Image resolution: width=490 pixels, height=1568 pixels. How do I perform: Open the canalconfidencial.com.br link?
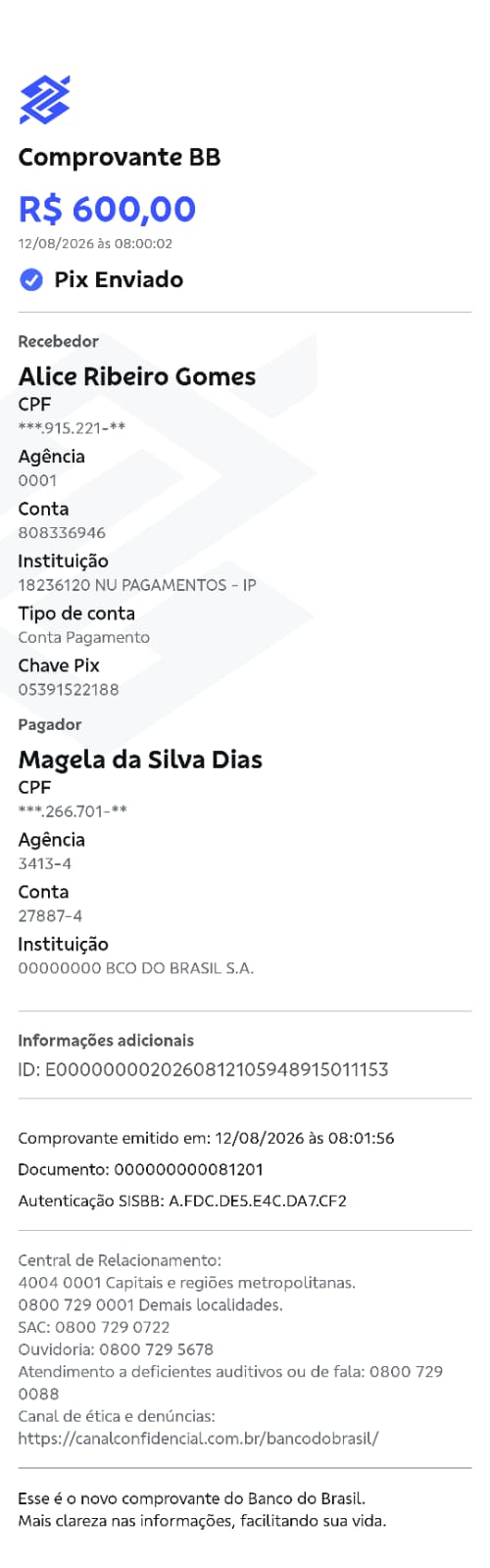[198, 1439]
